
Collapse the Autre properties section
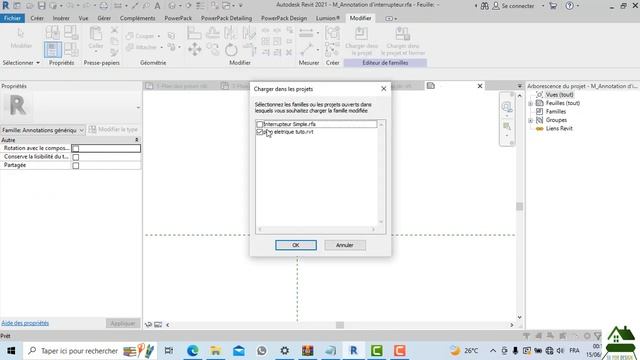(137, 140)
